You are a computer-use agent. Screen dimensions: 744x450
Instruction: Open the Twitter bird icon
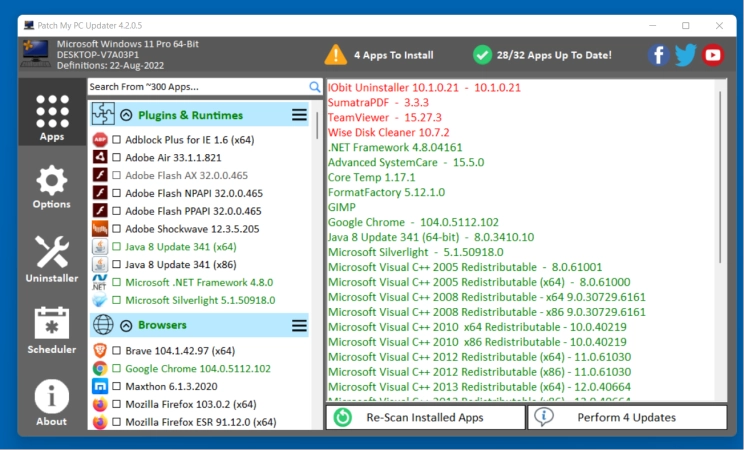pyautogui.click(x=686, y=55)
